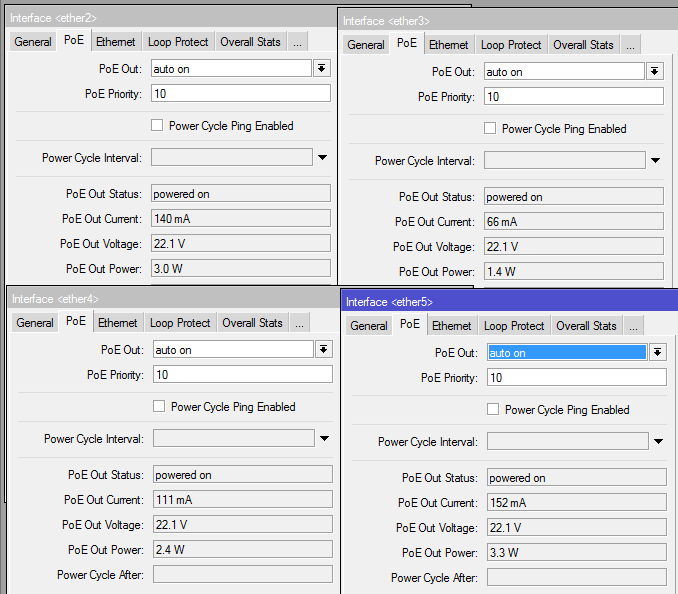Expand Power Cycle Interval in ether4 window
Screen dimensions: 678x594
[324, 438]
